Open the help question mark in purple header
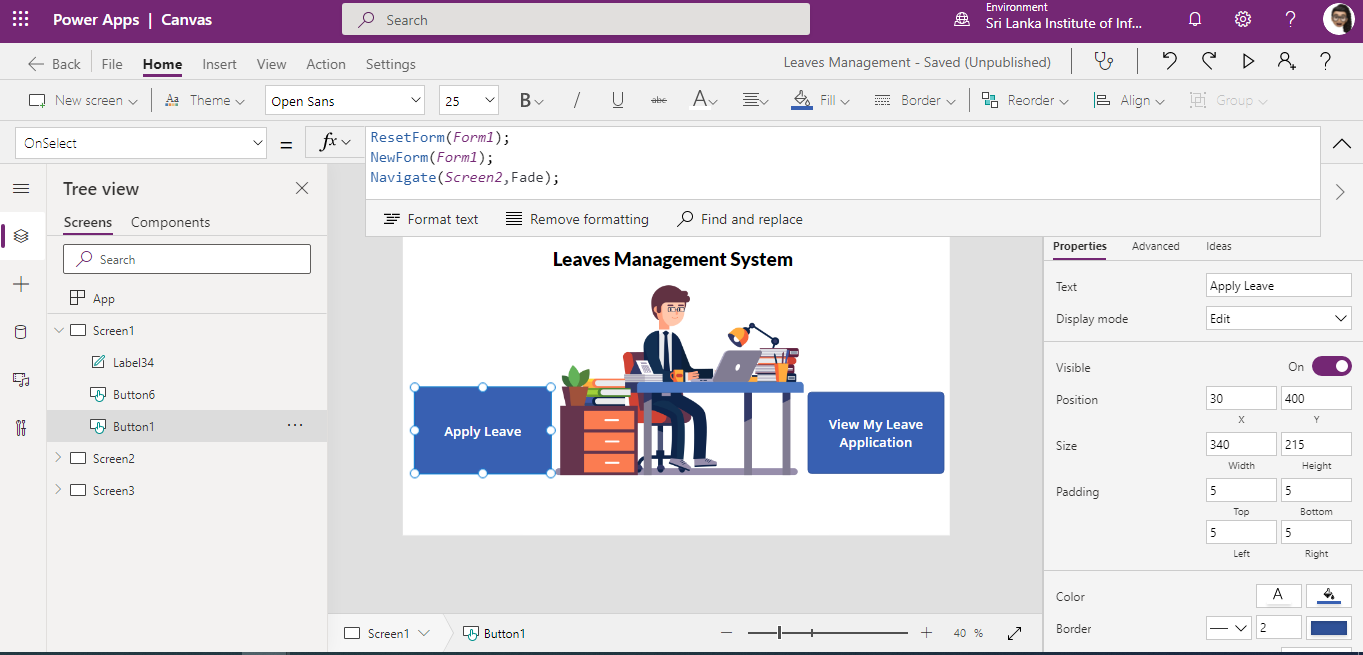Screen dimensions: 1363x655 point(1291,20)
